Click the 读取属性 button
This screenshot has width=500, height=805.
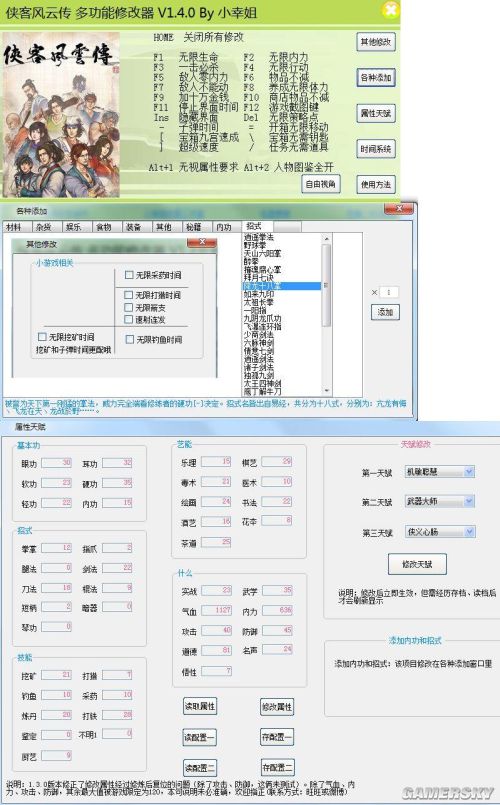pyautogui.click(x=200, y=706)
